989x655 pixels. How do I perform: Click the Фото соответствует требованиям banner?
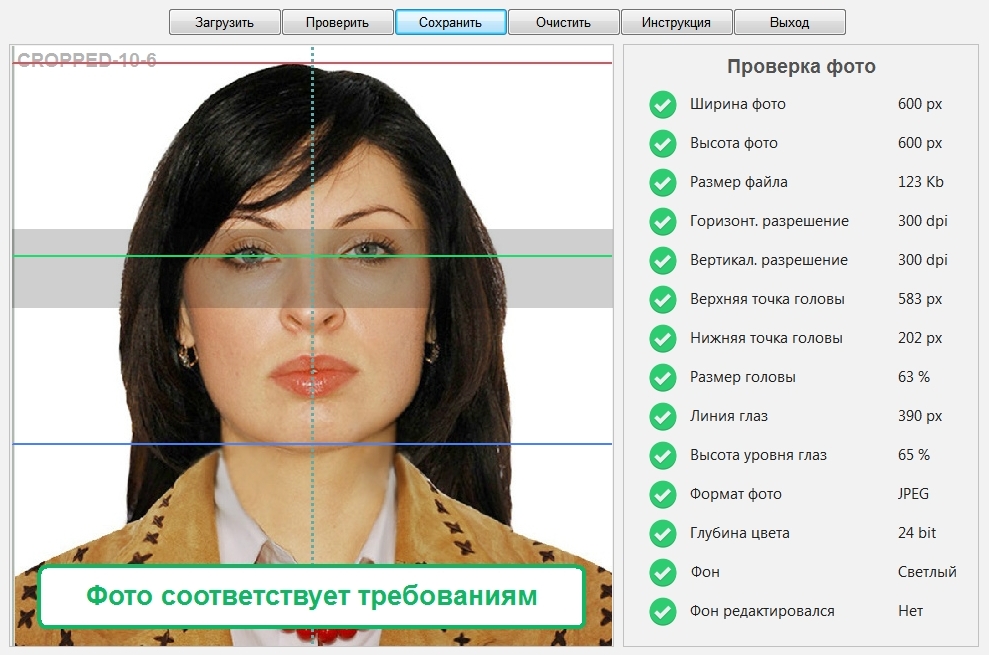click(312, 596)
